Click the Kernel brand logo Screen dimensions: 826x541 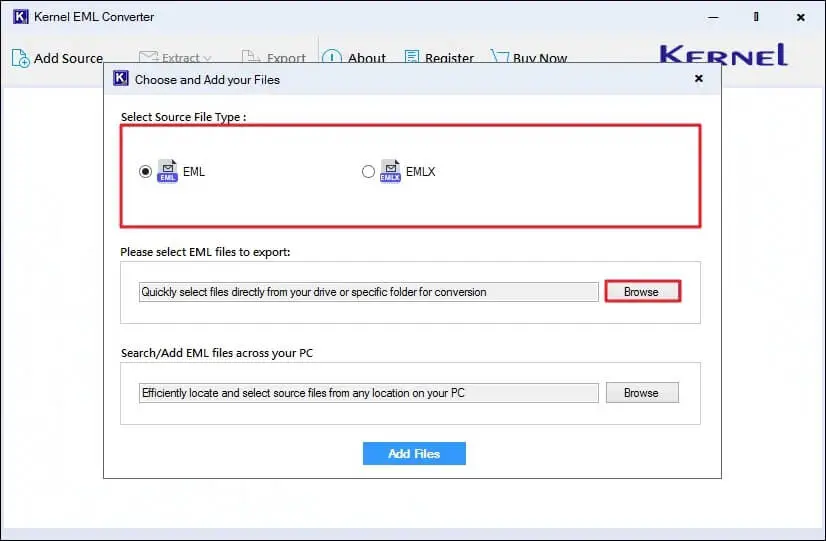723,55
